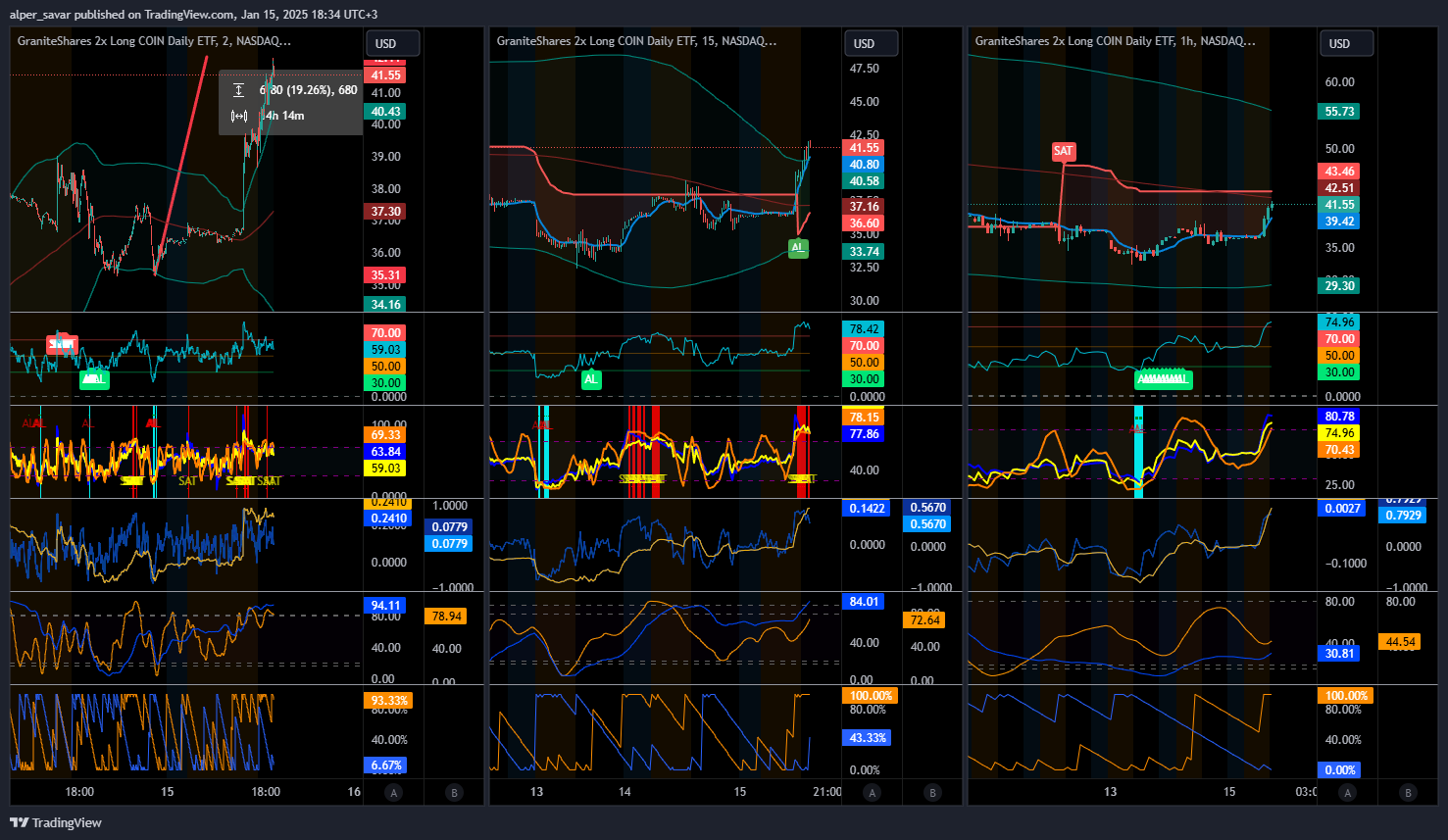Click the 43.33% label on the 15-minute chart
This screenshot has width=1448, height=840.
click(867, 738)
